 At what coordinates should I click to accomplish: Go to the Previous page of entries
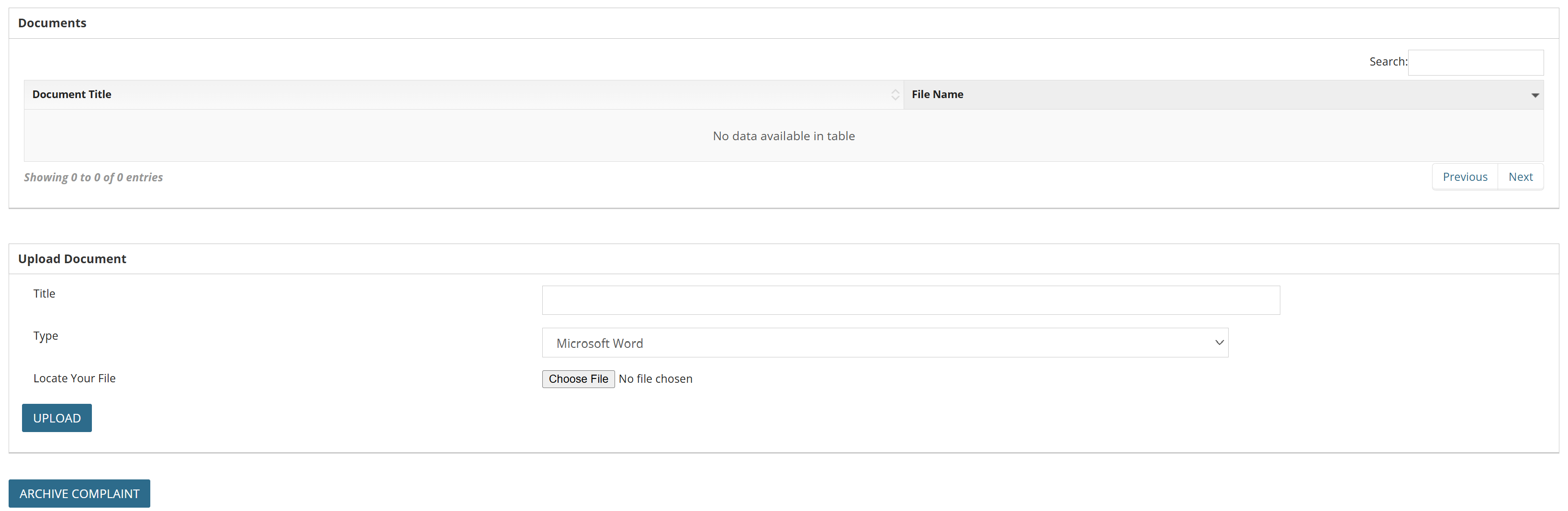click(1464, 177)
